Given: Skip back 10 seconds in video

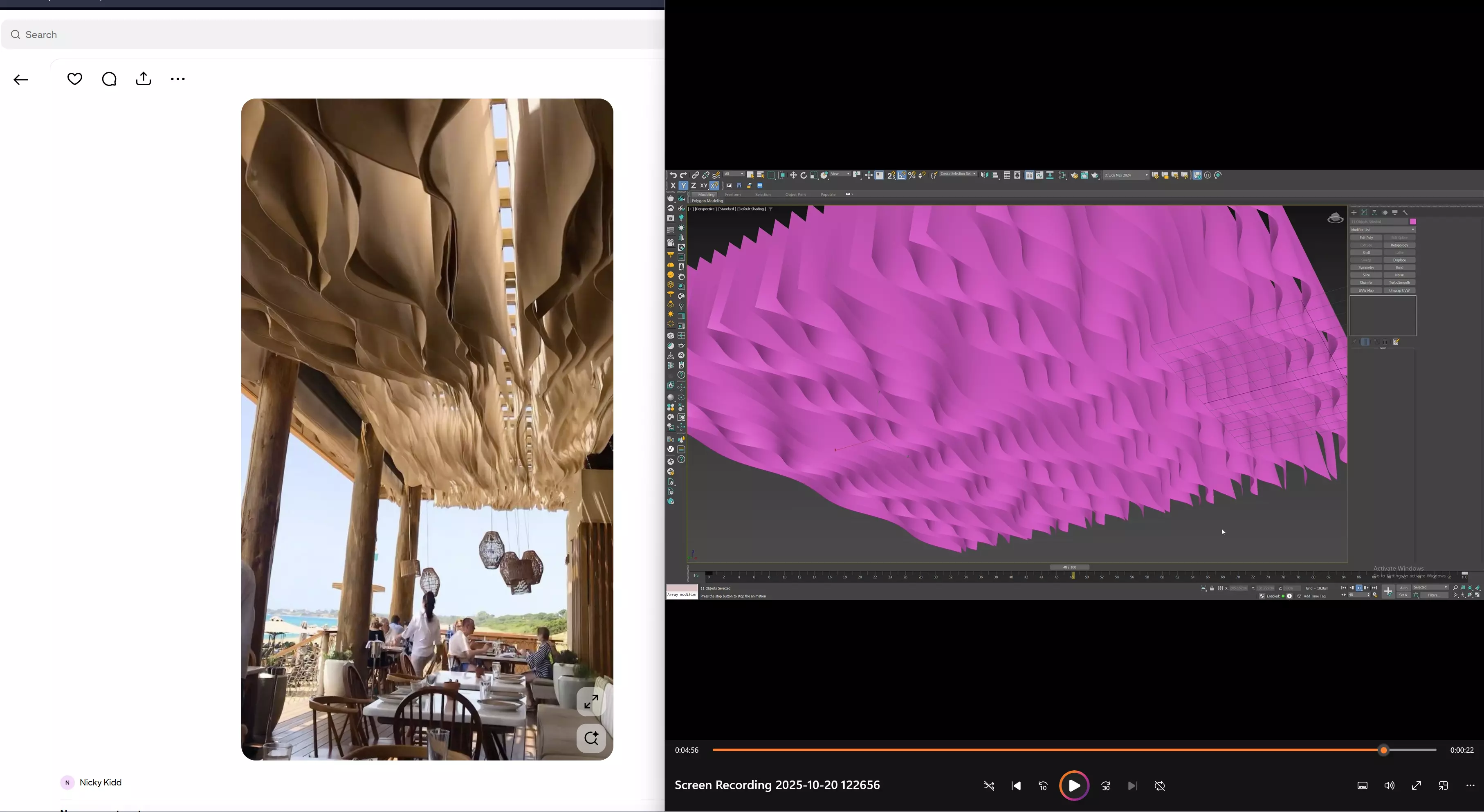Looking at the screenshot, I should 1043,786.
